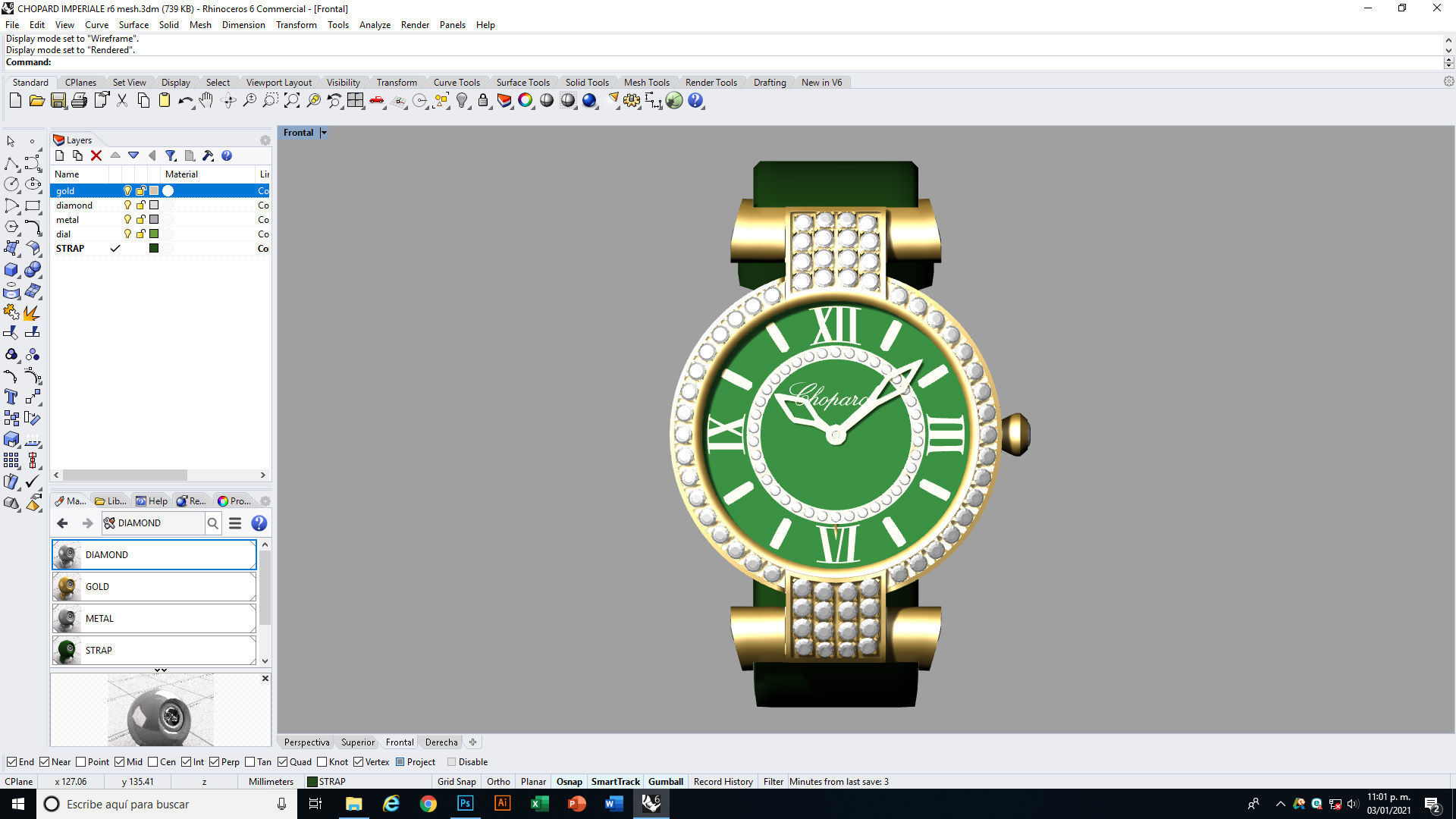Click the layer filter funnel icon

[x=171, y=155]
